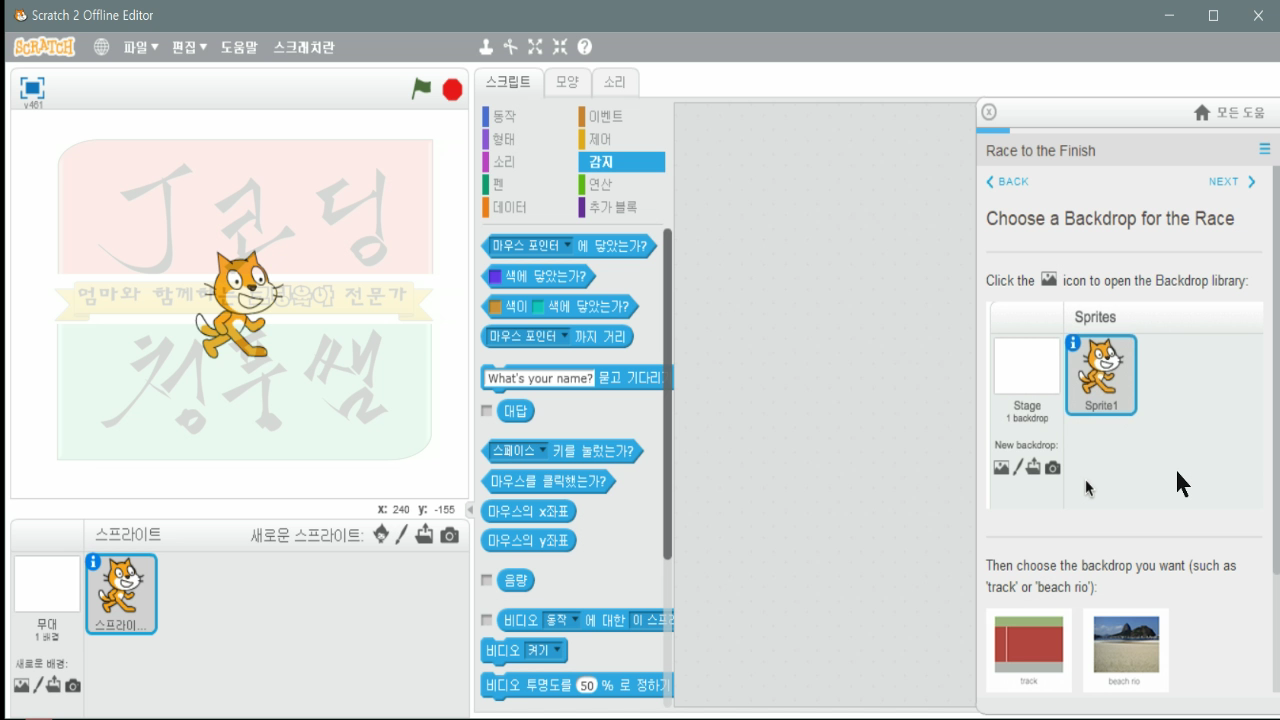The width and height of the screenshot is (1280, 720).
Task: Select the 감지 block category
Action: tap(621, 162)
